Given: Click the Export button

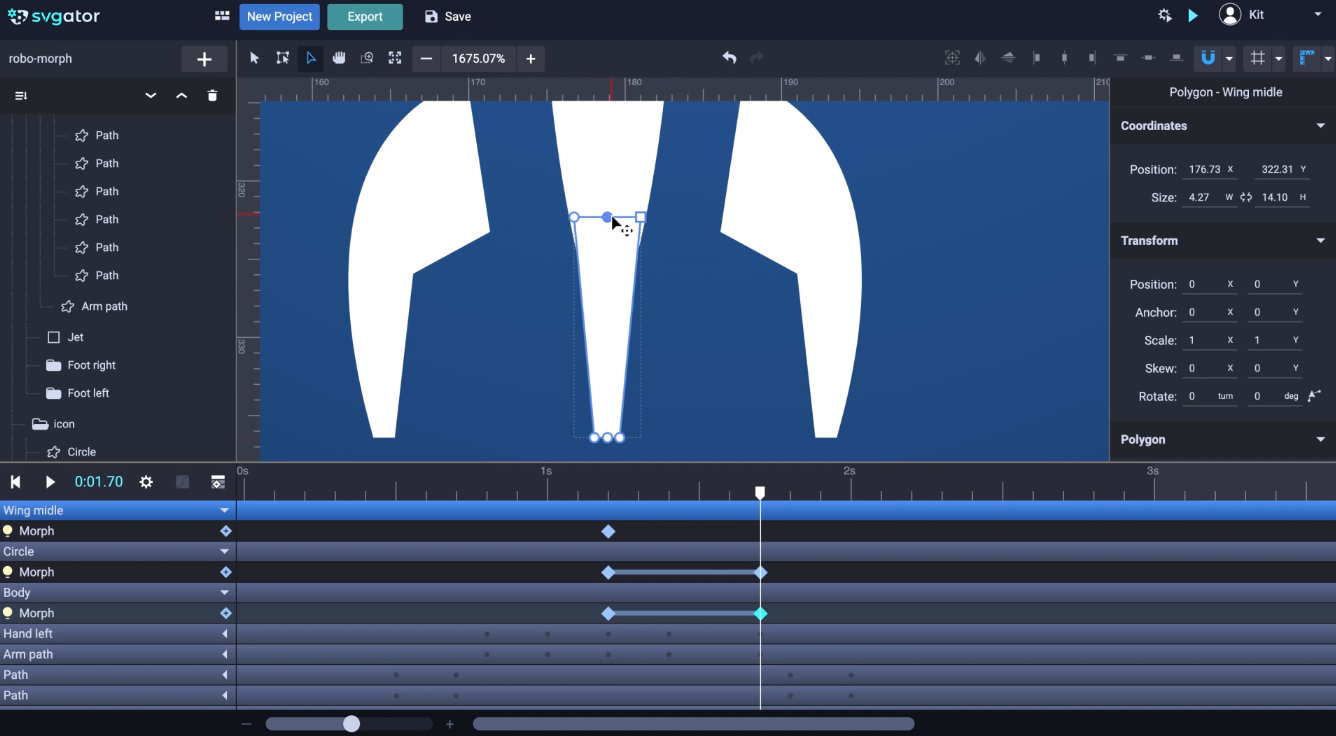Looking at the screenshot, I should [x=365, y=16].
